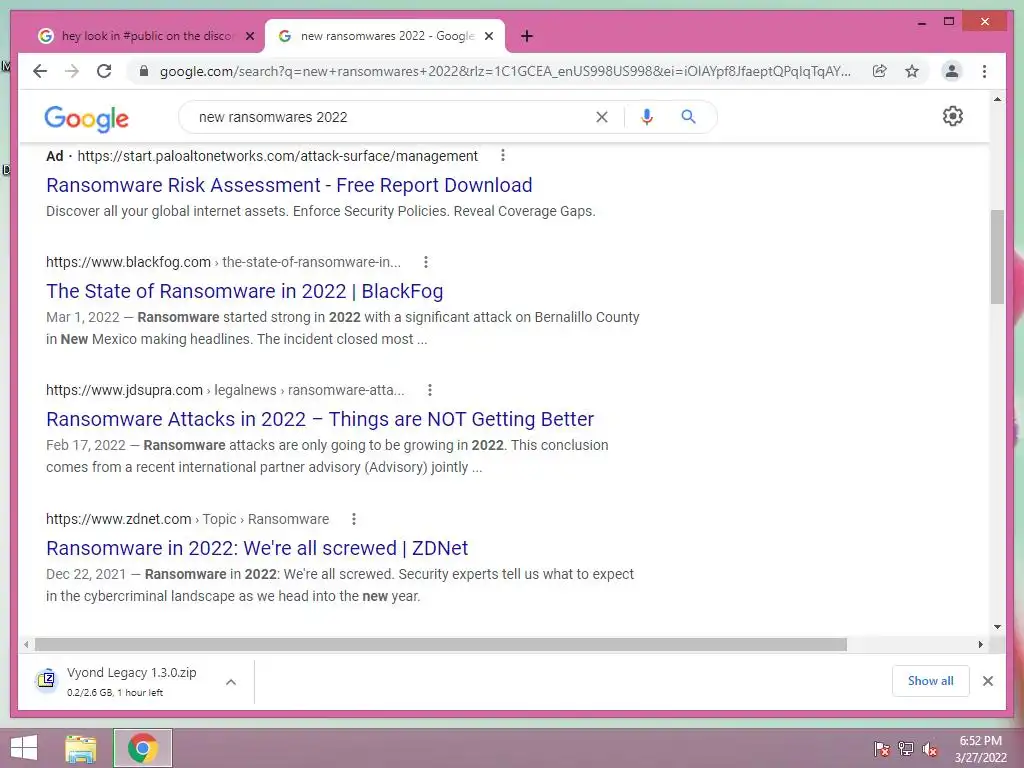This screenshot has width=1024, height=768.
Task: Click left arrow of horizontal scrollbar
Action: tap(25, 645)
